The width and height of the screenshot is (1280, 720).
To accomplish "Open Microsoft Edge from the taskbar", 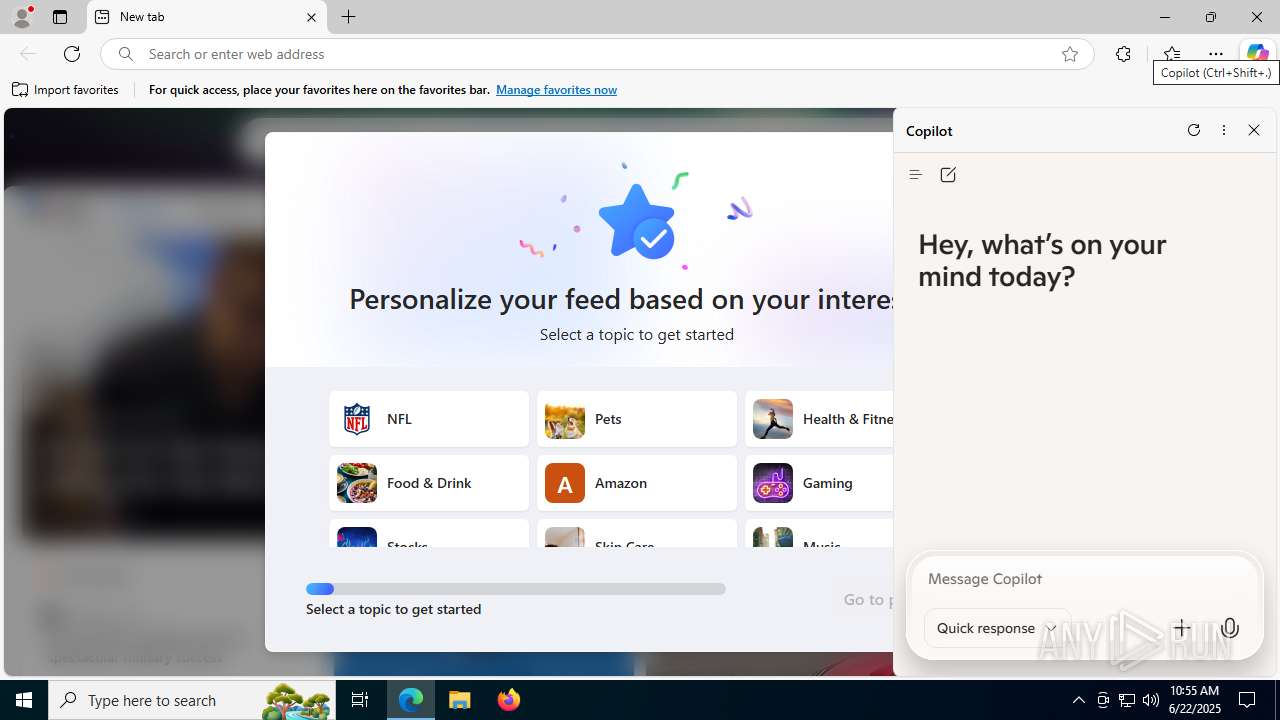I will (x=411, y=700).
